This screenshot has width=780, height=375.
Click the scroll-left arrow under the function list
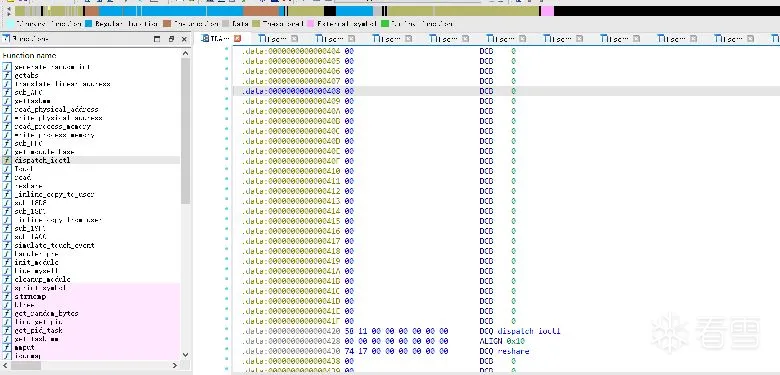[x=4, y=366]
